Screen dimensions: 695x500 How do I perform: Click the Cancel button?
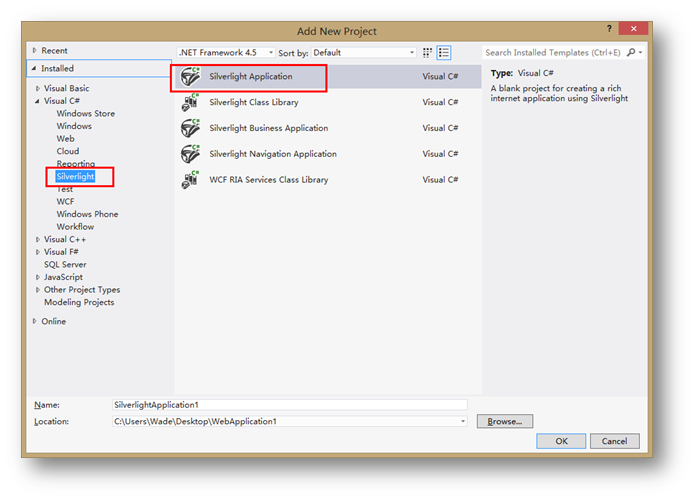pos(614,441)
